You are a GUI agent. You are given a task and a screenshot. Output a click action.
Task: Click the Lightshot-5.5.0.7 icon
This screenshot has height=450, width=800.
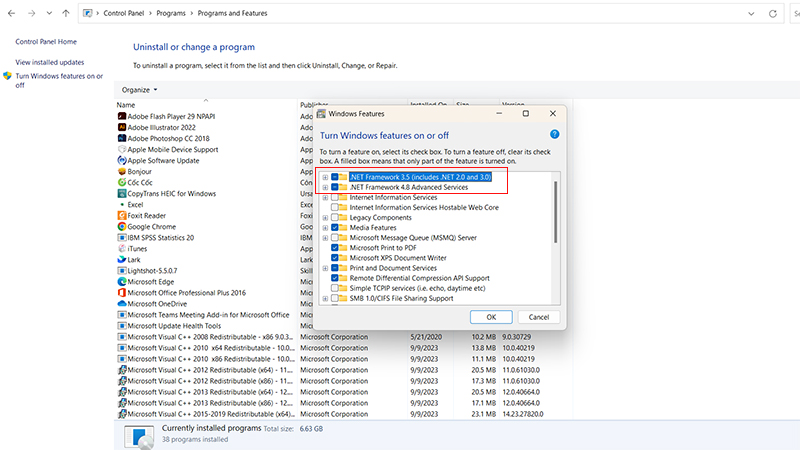point(122,270)
